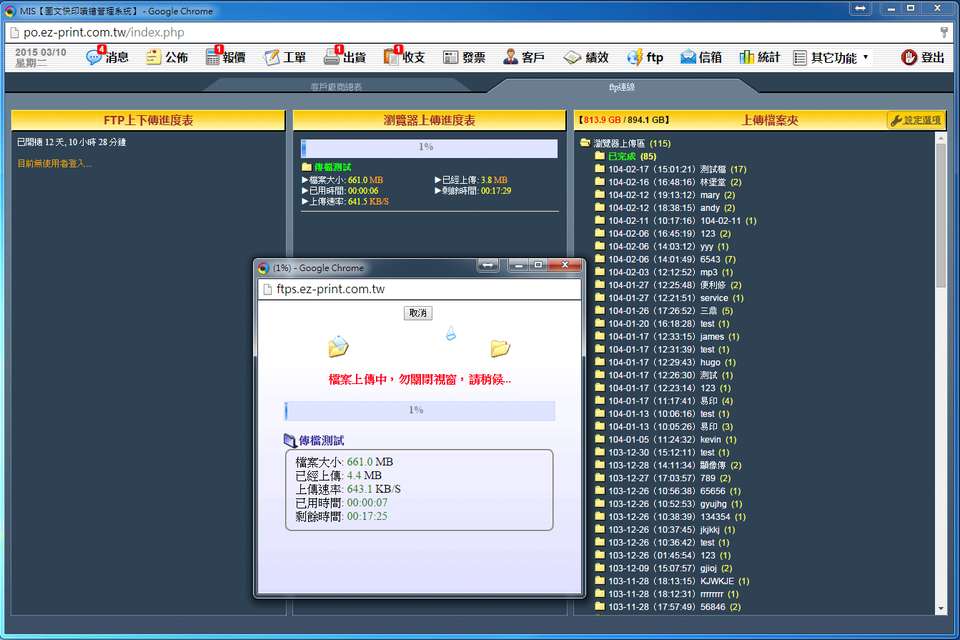The height and width of the screenshot is (640, 960).
Task: Open the 信箱 mailbox icon
Action: (689, 58)
